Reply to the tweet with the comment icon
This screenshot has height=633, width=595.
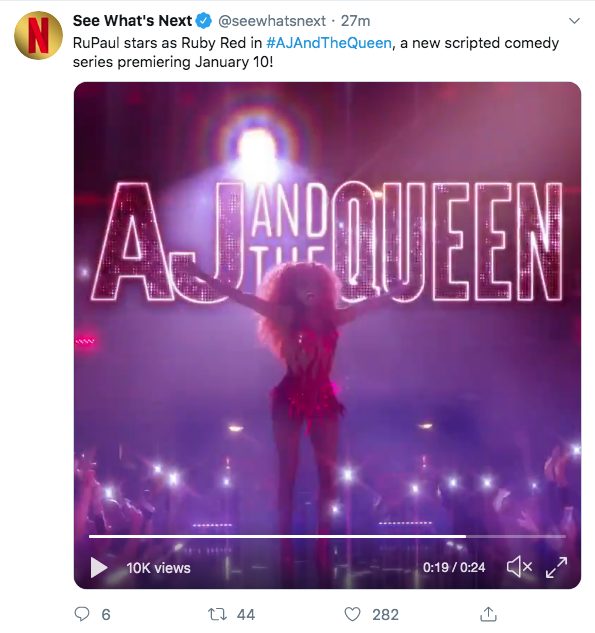pyautogui.click(x=82, y=614)
